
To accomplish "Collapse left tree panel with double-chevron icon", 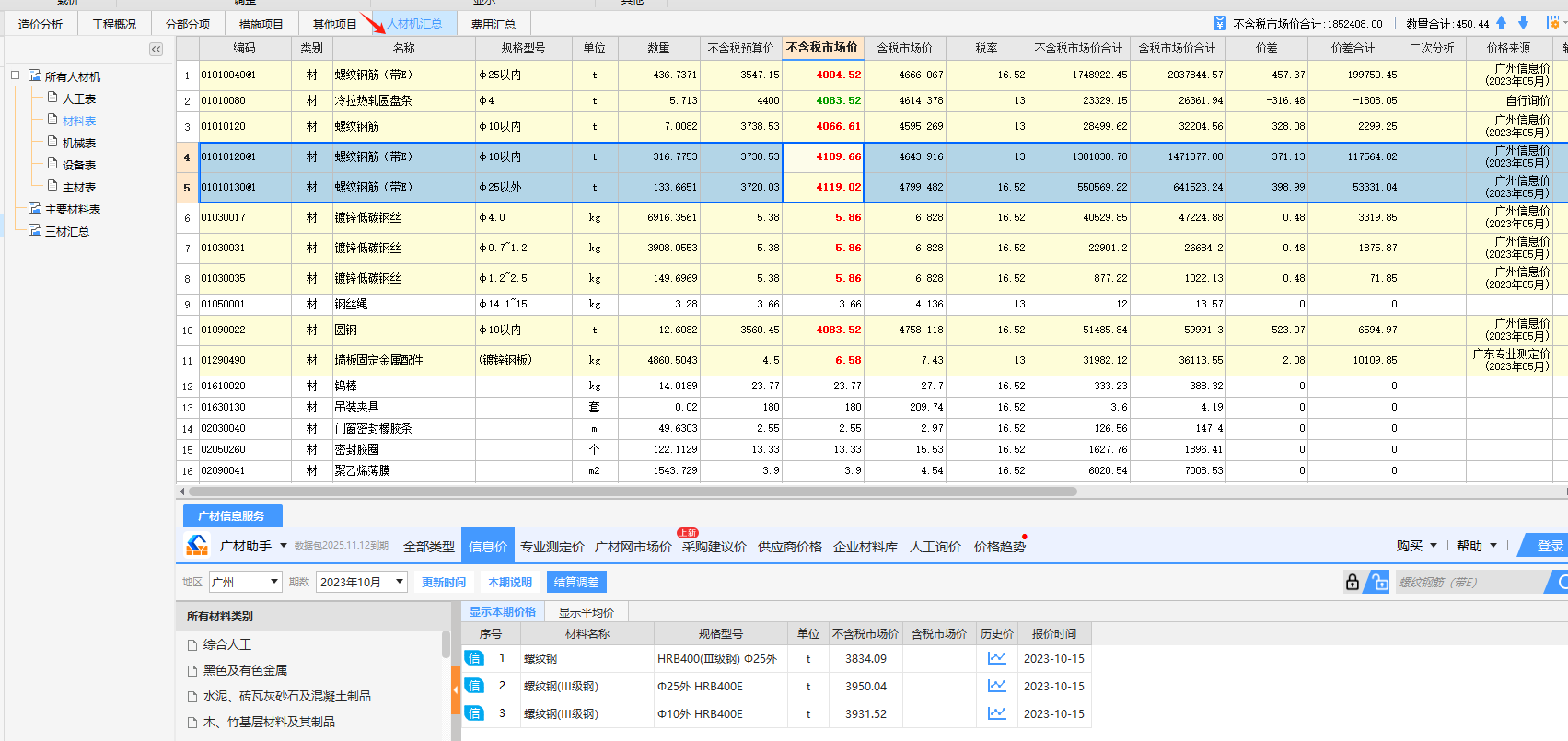I will [x=156, y=50].
